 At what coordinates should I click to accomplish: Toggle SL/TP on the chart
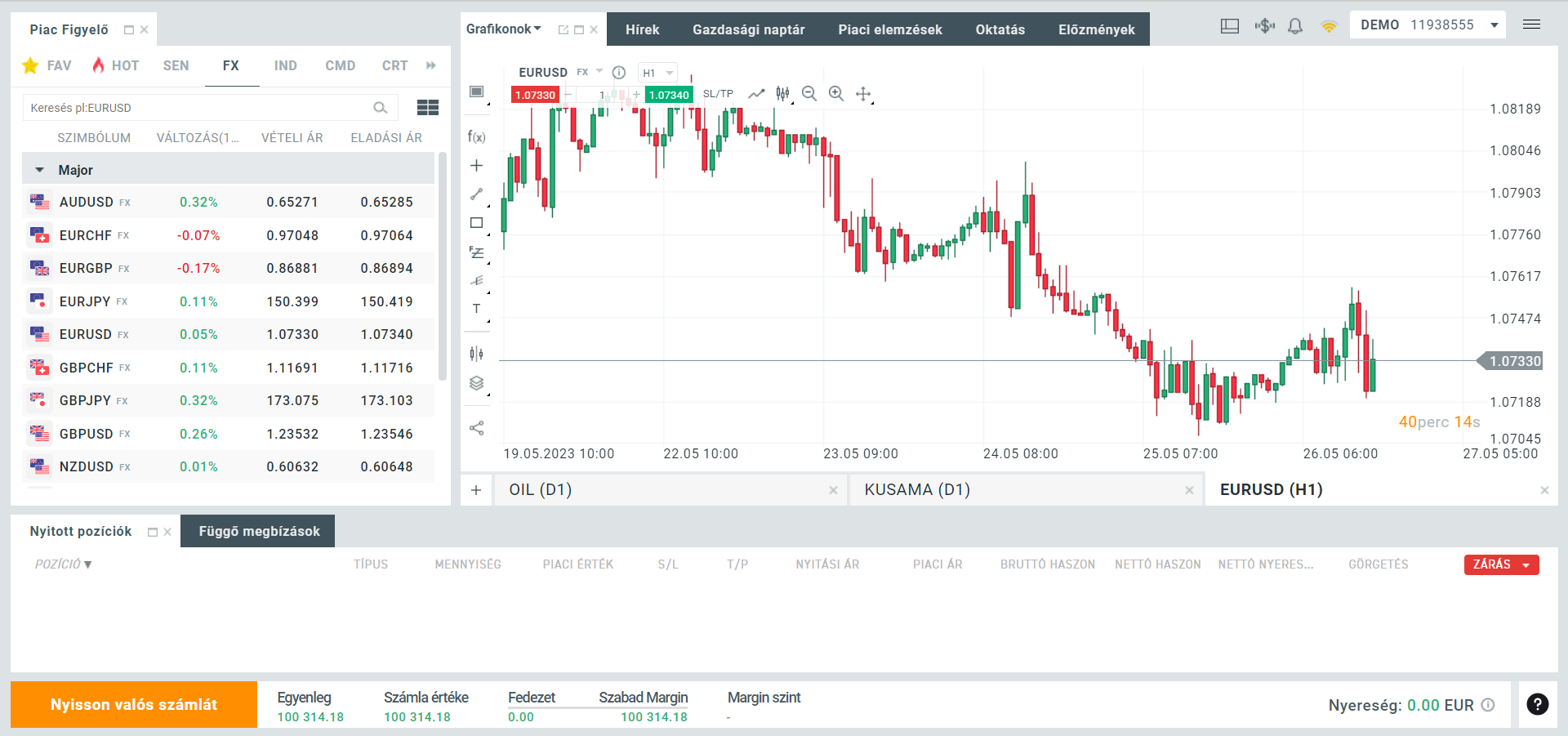(x=719, y=94)
